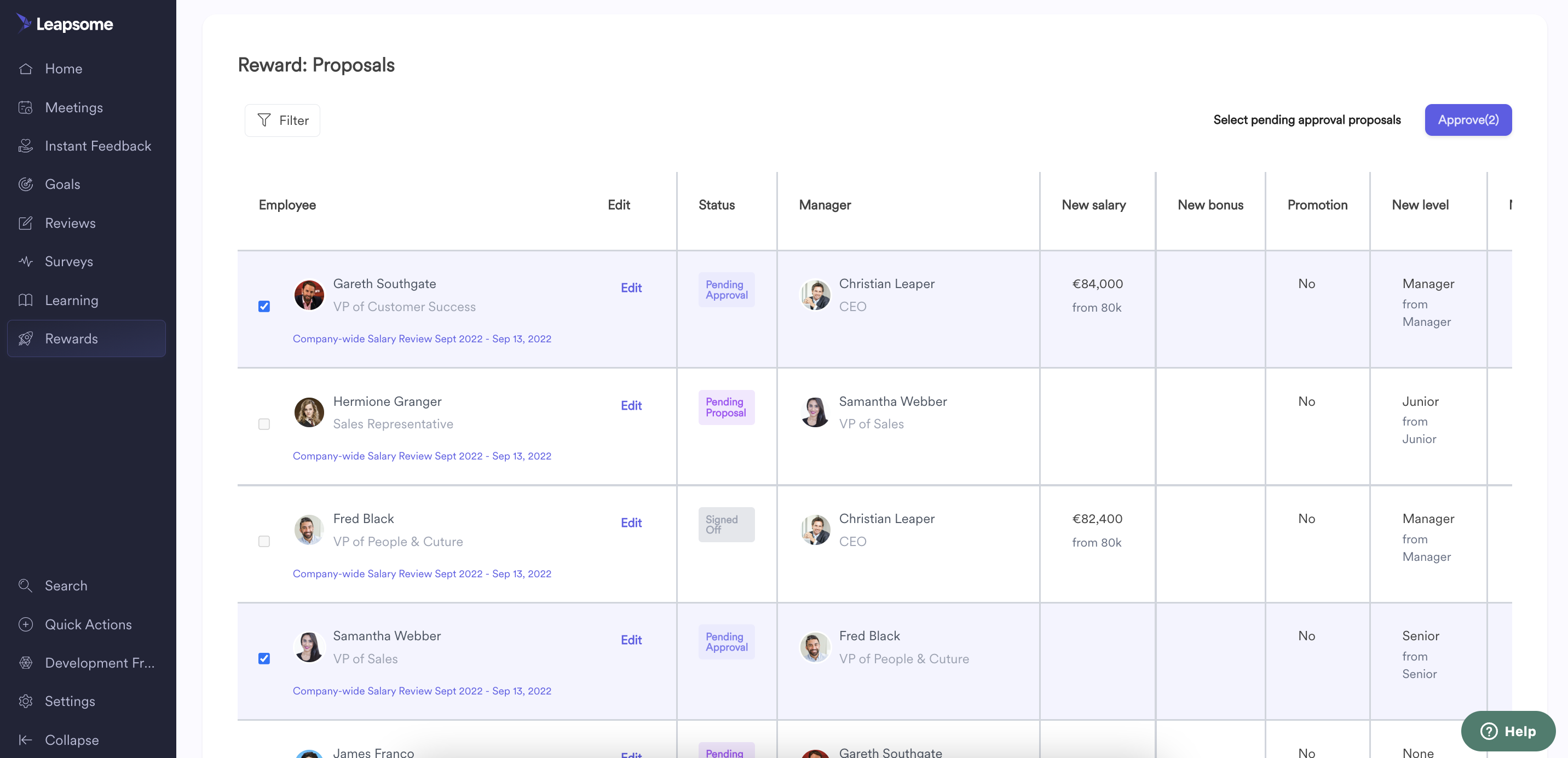Open Home via its house icon

[x=26, y=69]
